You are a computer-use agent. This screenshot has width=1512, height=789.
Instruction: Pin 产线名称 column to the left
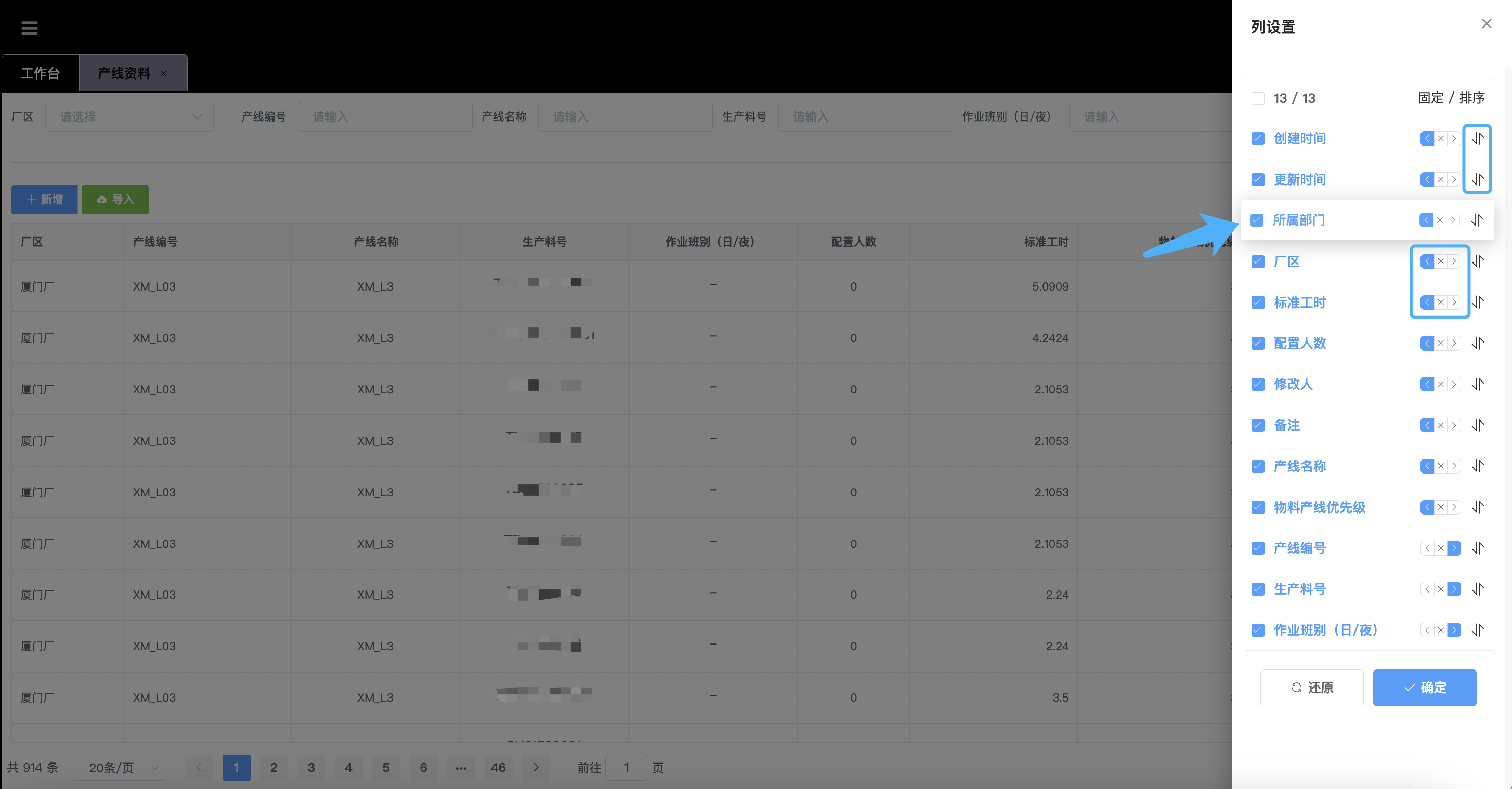1427,466
